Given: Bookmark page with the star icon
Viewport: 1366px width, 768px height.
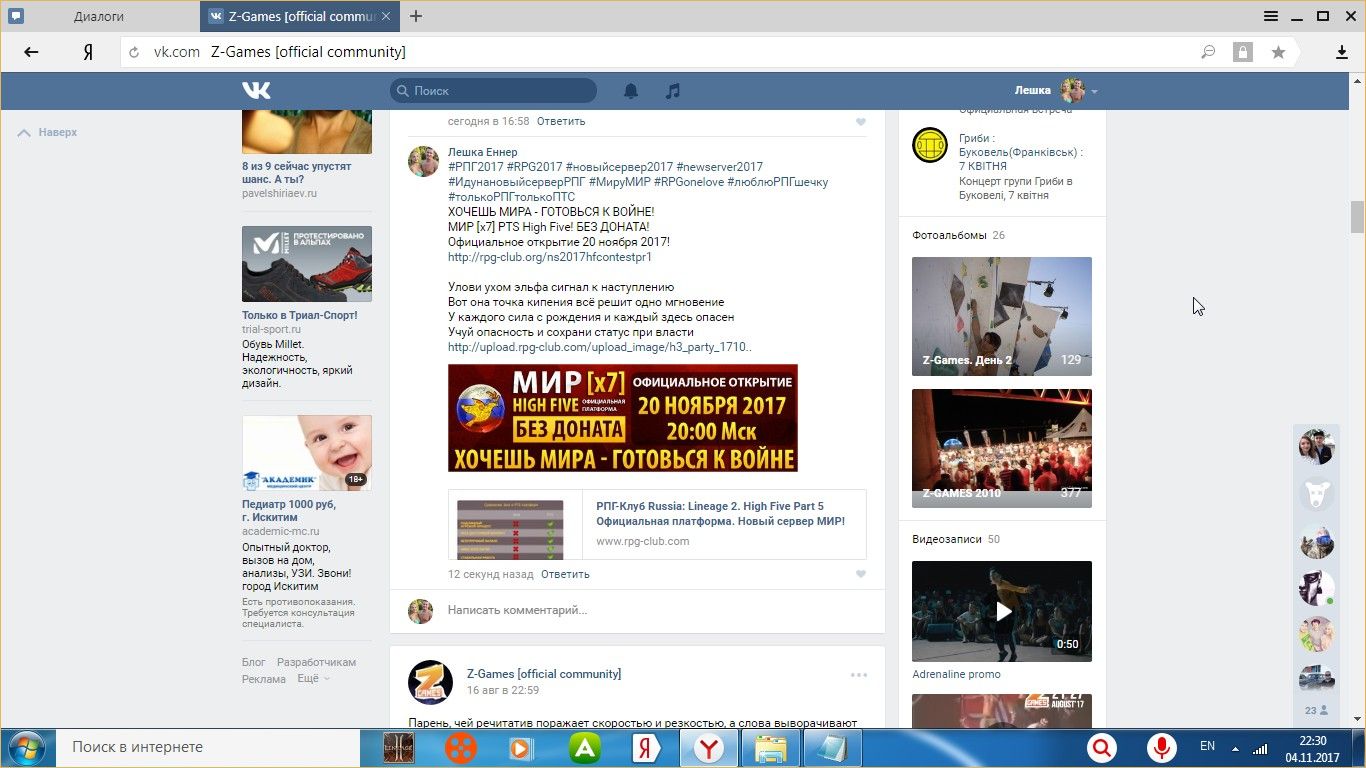Looking at the screenshot, I should 1278,53.
